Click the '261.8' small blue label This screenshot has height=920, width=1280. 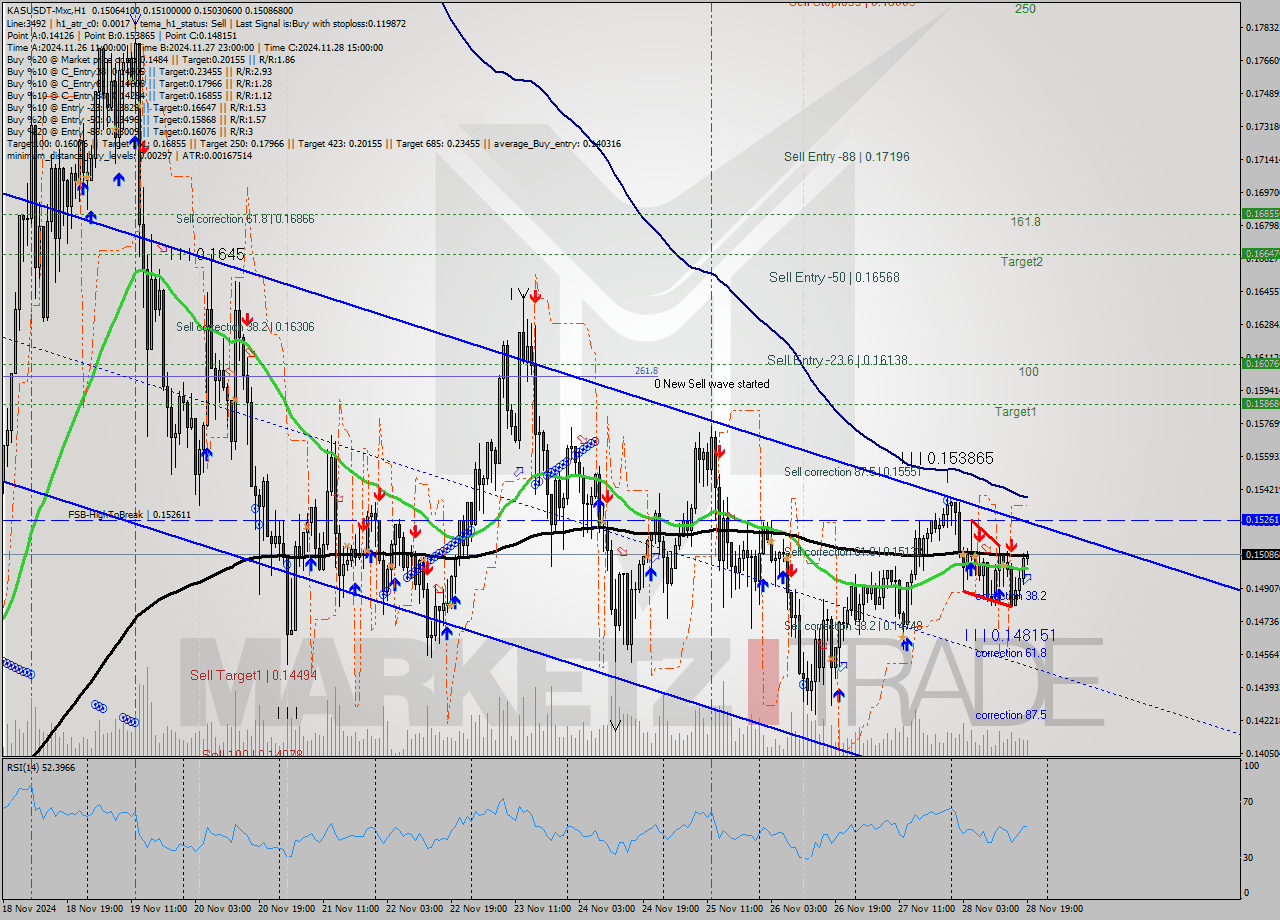646,371
